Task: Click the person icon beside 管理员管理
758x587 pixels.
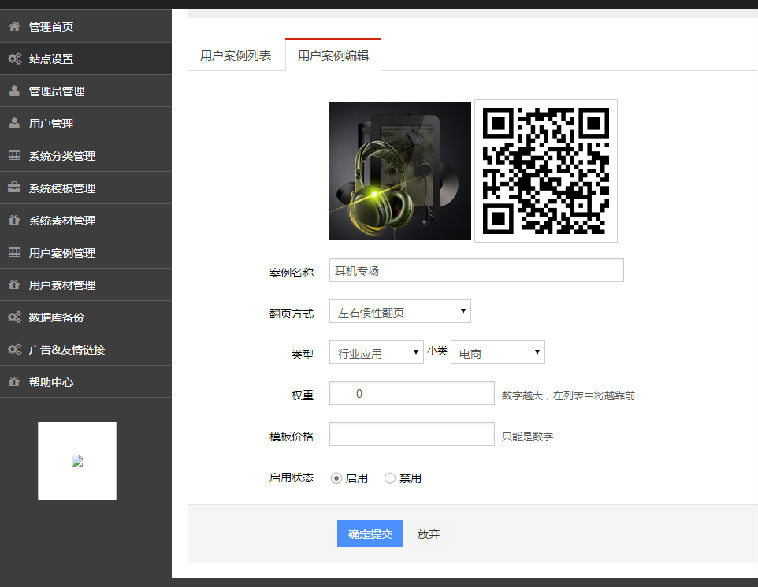Action: [14, 91]
